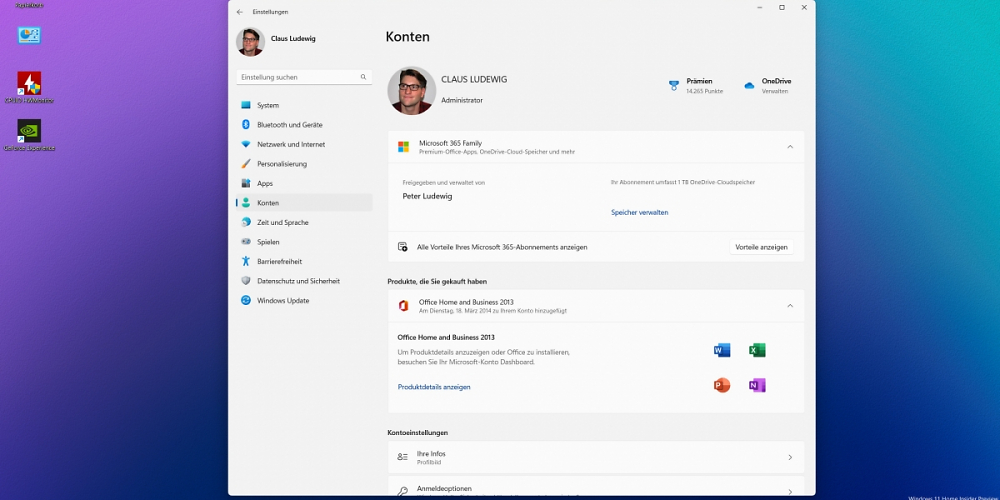1000x500 pixels.
Task: Click the Office 2013 logo icon
Action: [403, 306]
